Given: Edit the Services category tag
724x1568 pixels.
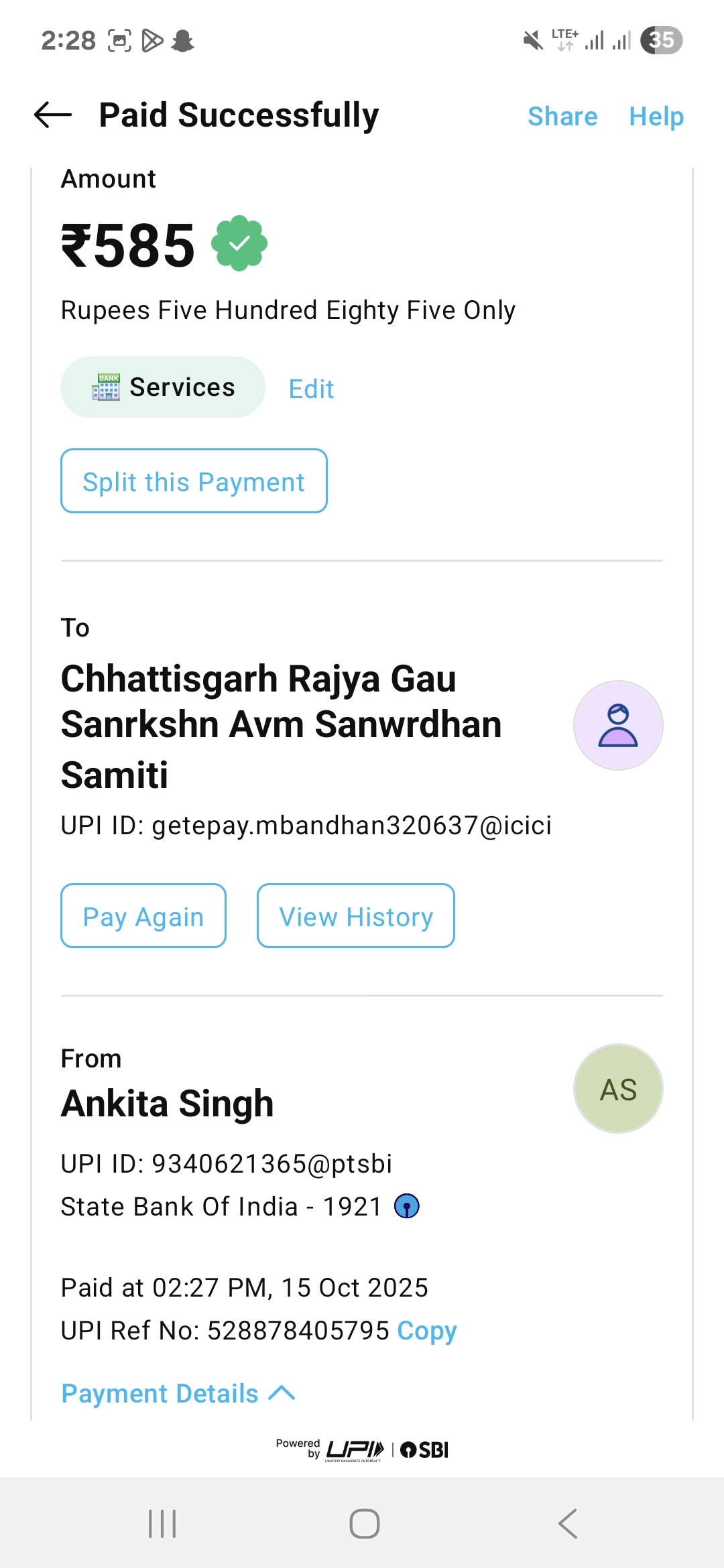Looking at the screenshot, I should point(311,389).
